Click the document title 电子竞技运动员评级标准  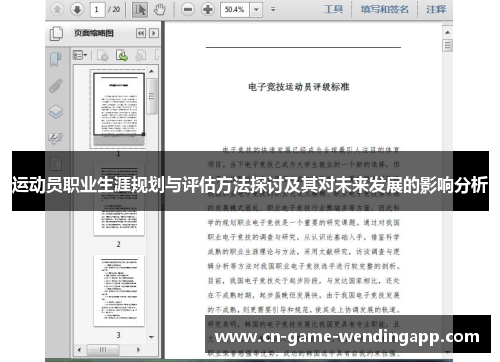tap(299, 87)
